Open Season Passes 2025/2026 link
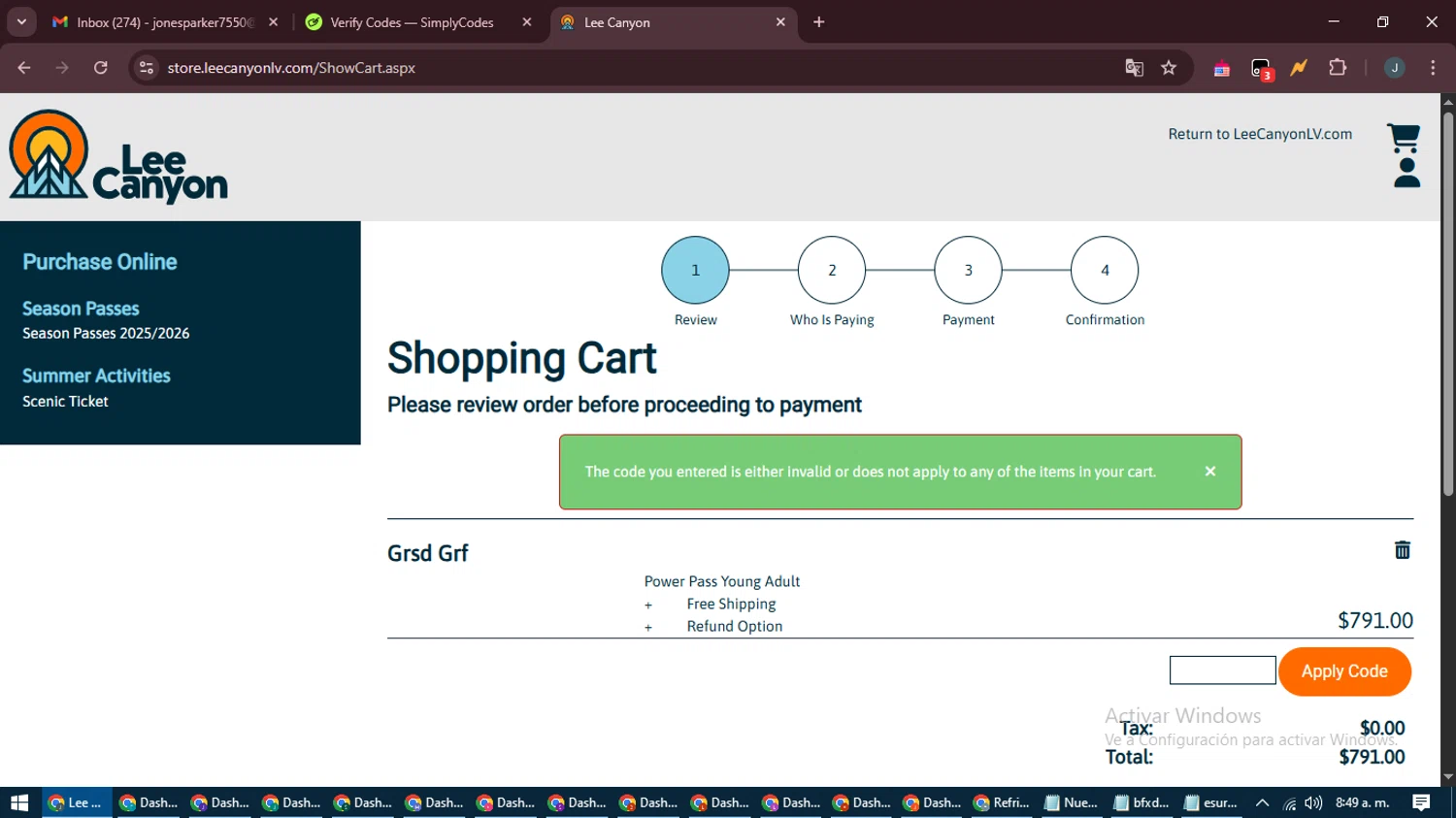 point(106,333)
